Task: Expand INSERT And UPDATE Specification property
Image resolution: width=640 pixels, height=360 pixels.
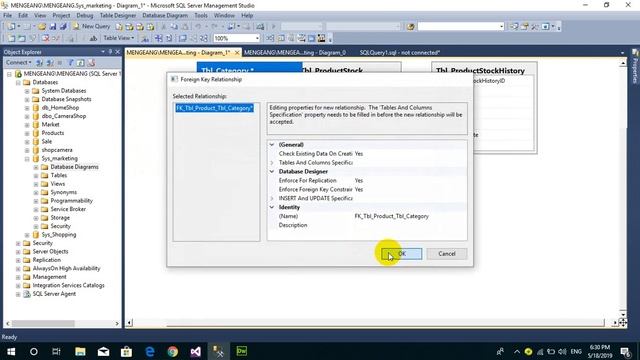Action: (x=272, y=198)
